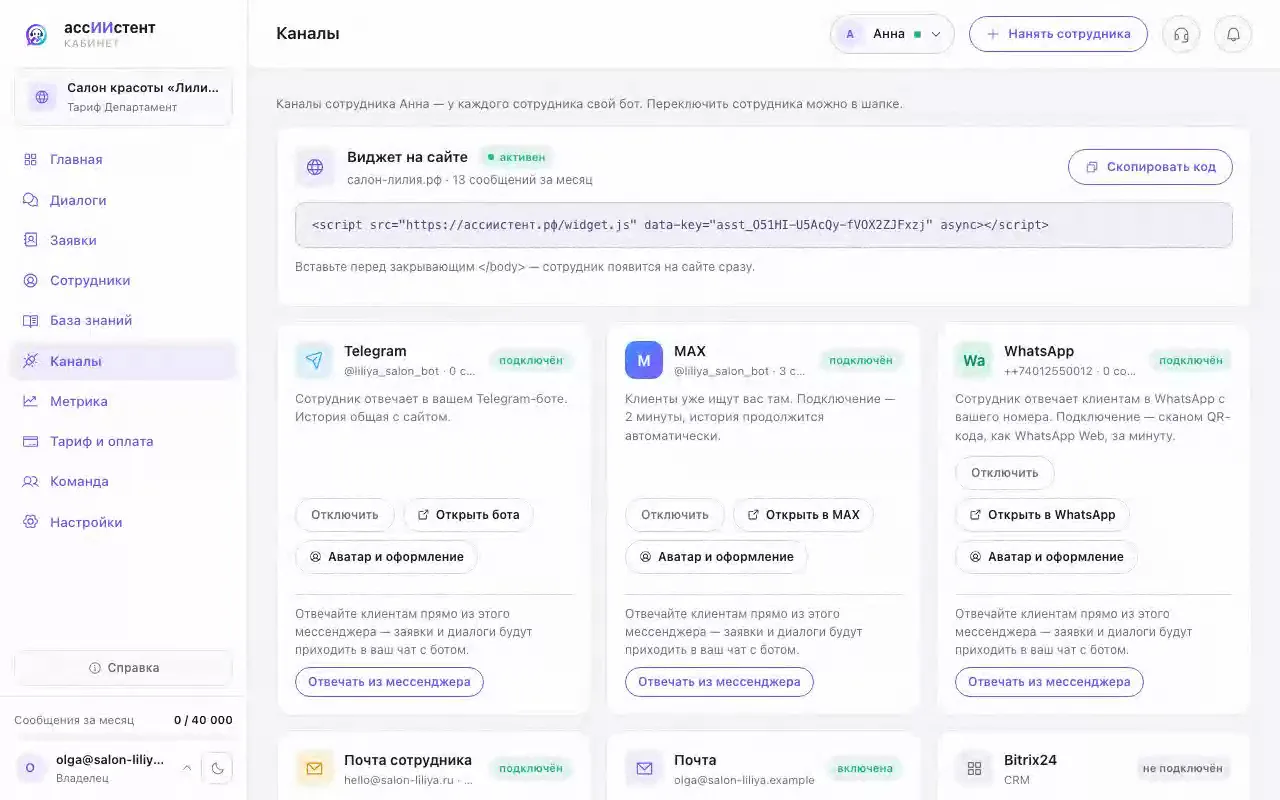Click the globe icon beside Салон красоты

click(42, 97)
